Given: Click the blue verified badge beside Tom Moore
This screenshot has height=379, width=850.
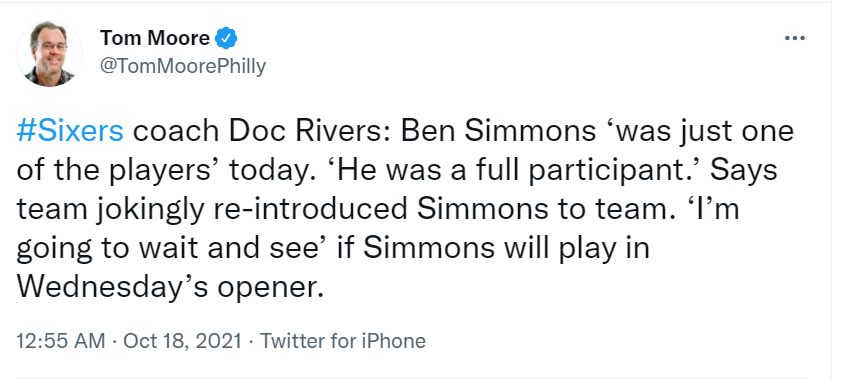Looking at the screenshot, I should tap(226, 38).
